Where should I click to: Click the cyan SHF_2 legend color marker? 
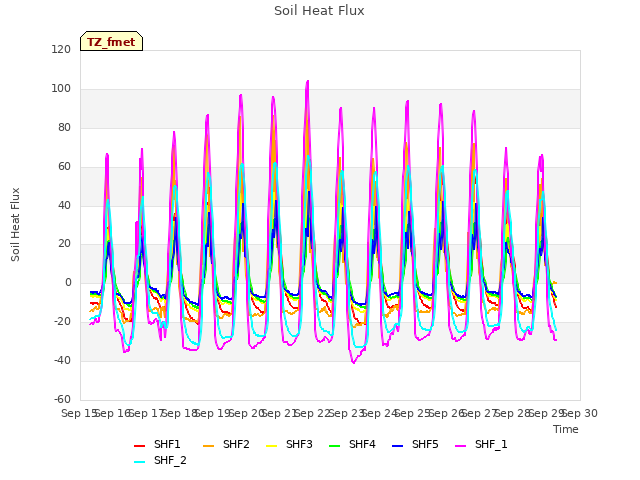[x=140, y=462]
